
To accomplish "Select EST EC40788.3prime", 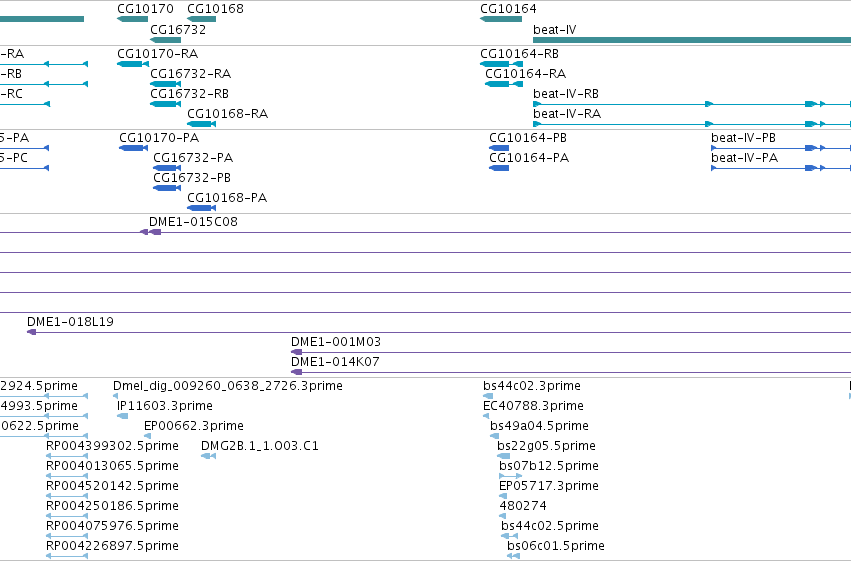I will pos(486,416).
